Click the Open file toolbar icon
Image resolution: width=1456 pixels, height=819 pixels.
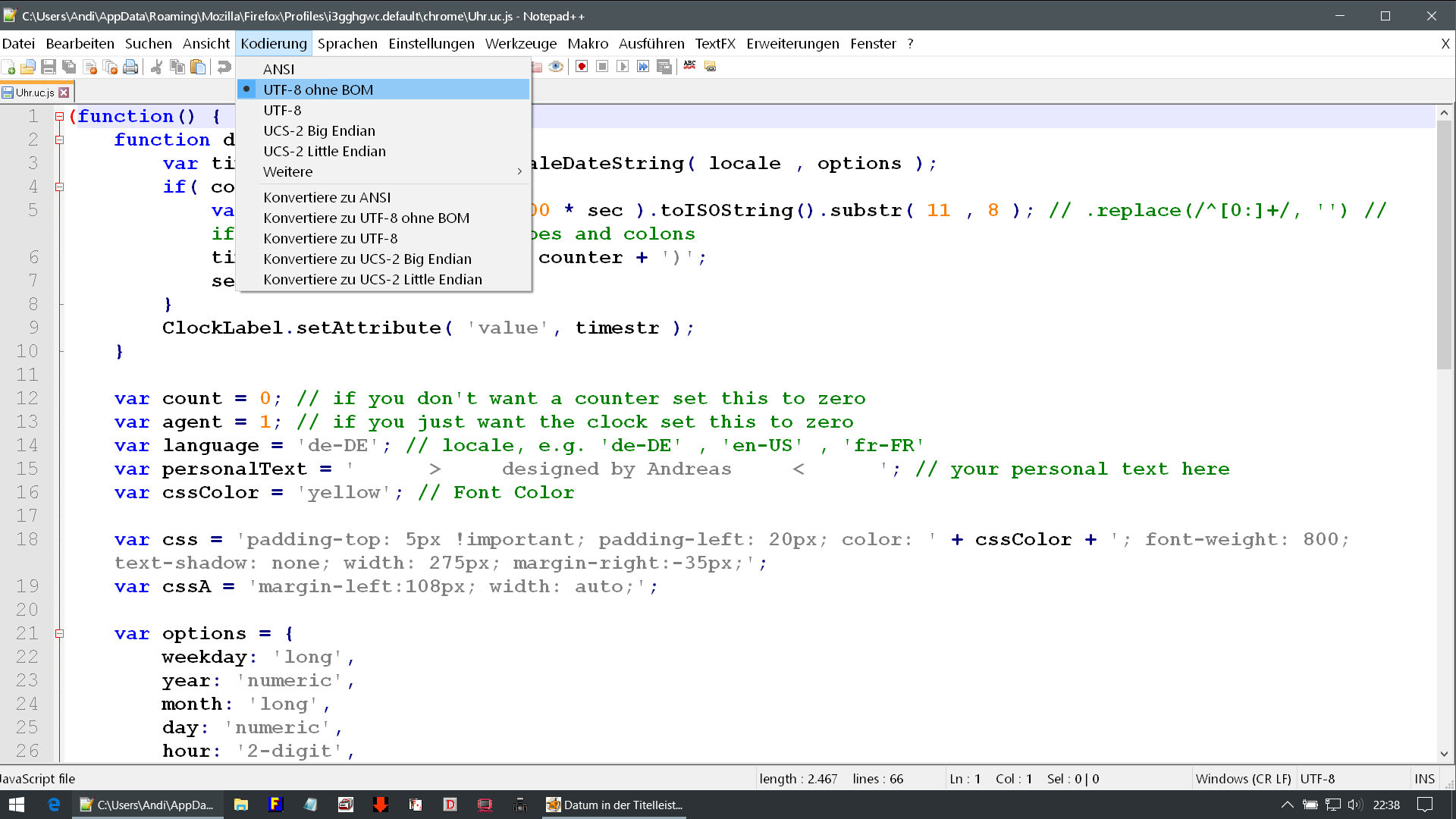(x=28, y=67)
